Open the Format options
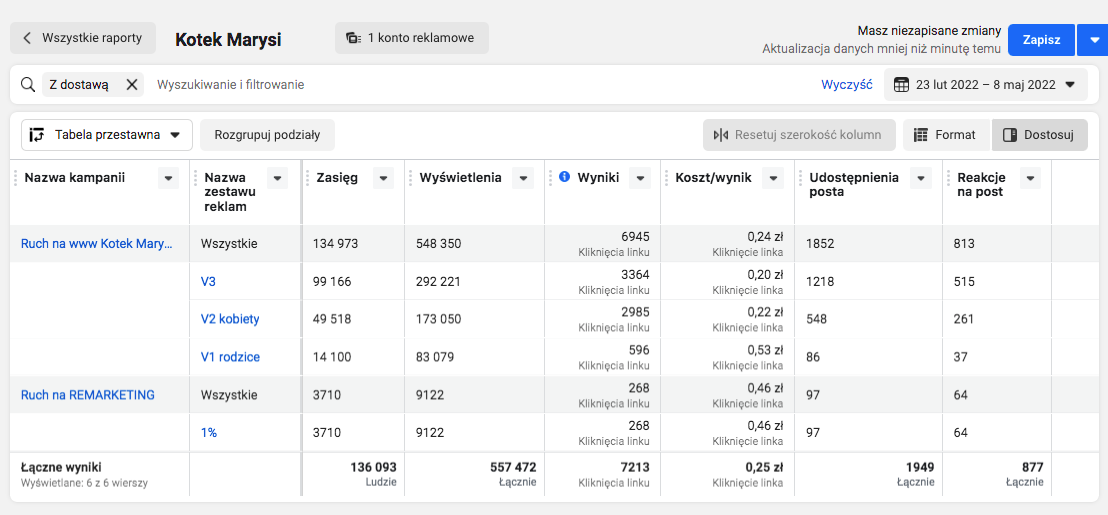Screen dimensions: 1108x515 click(x=945, y=135)
